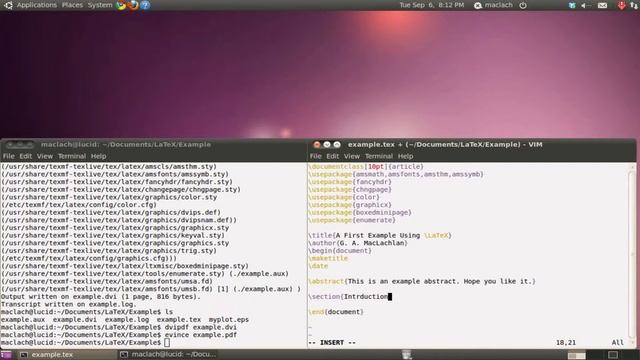Click the \abstract line in VIM
This screenshot has height=360, width=640.
(422, 282)
